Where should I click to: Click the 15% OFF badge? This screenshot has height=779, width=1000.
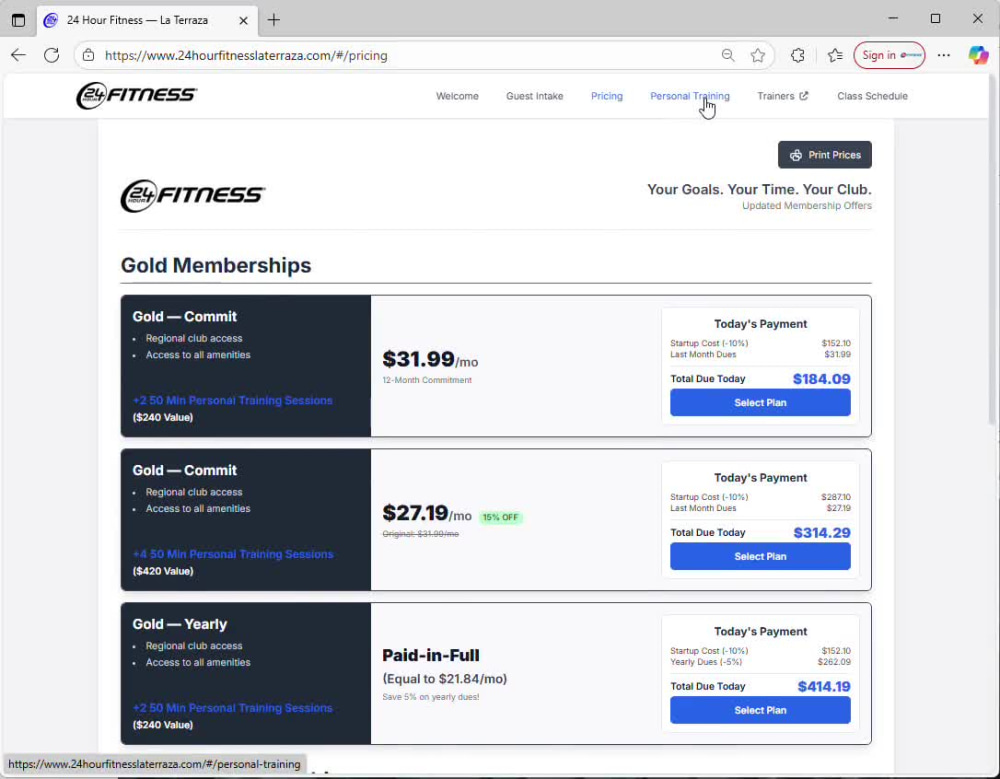coord(501,517)
